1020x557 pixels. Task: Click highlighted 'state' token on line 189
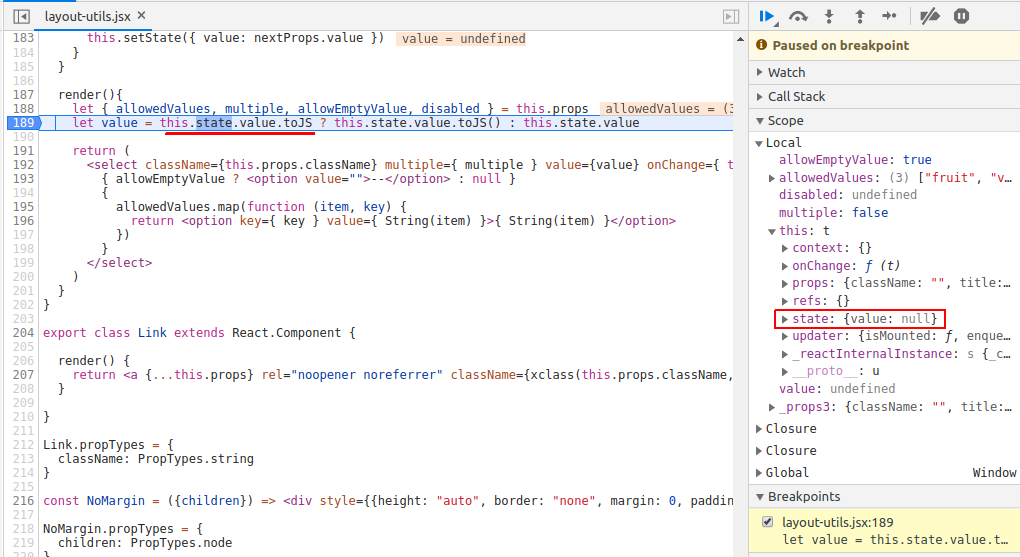pos(214,123)
